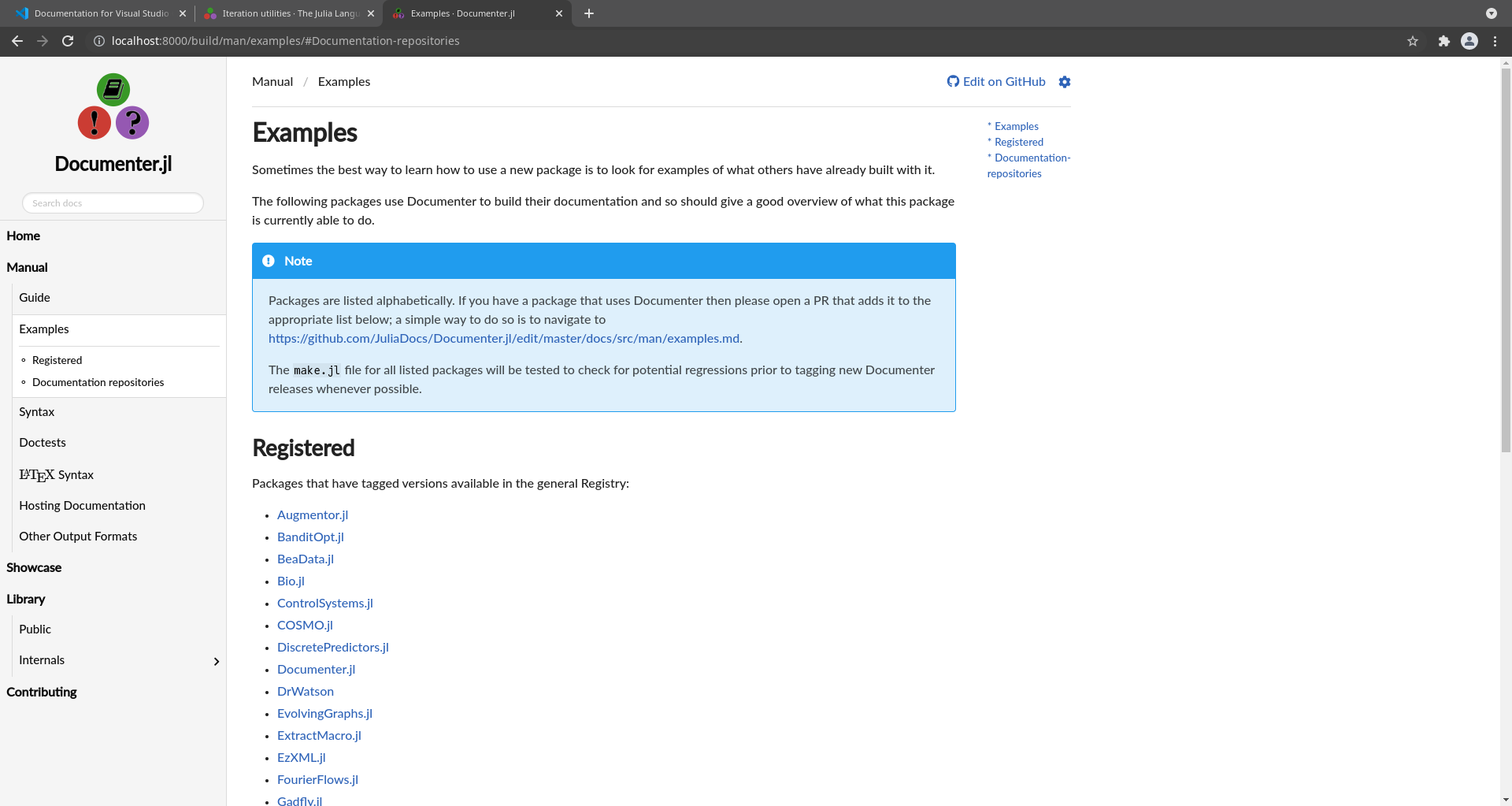This screenshot has width=1512, height=806.
Task: Jump to Documentation-repositories in page contents
Action: 1028,165
